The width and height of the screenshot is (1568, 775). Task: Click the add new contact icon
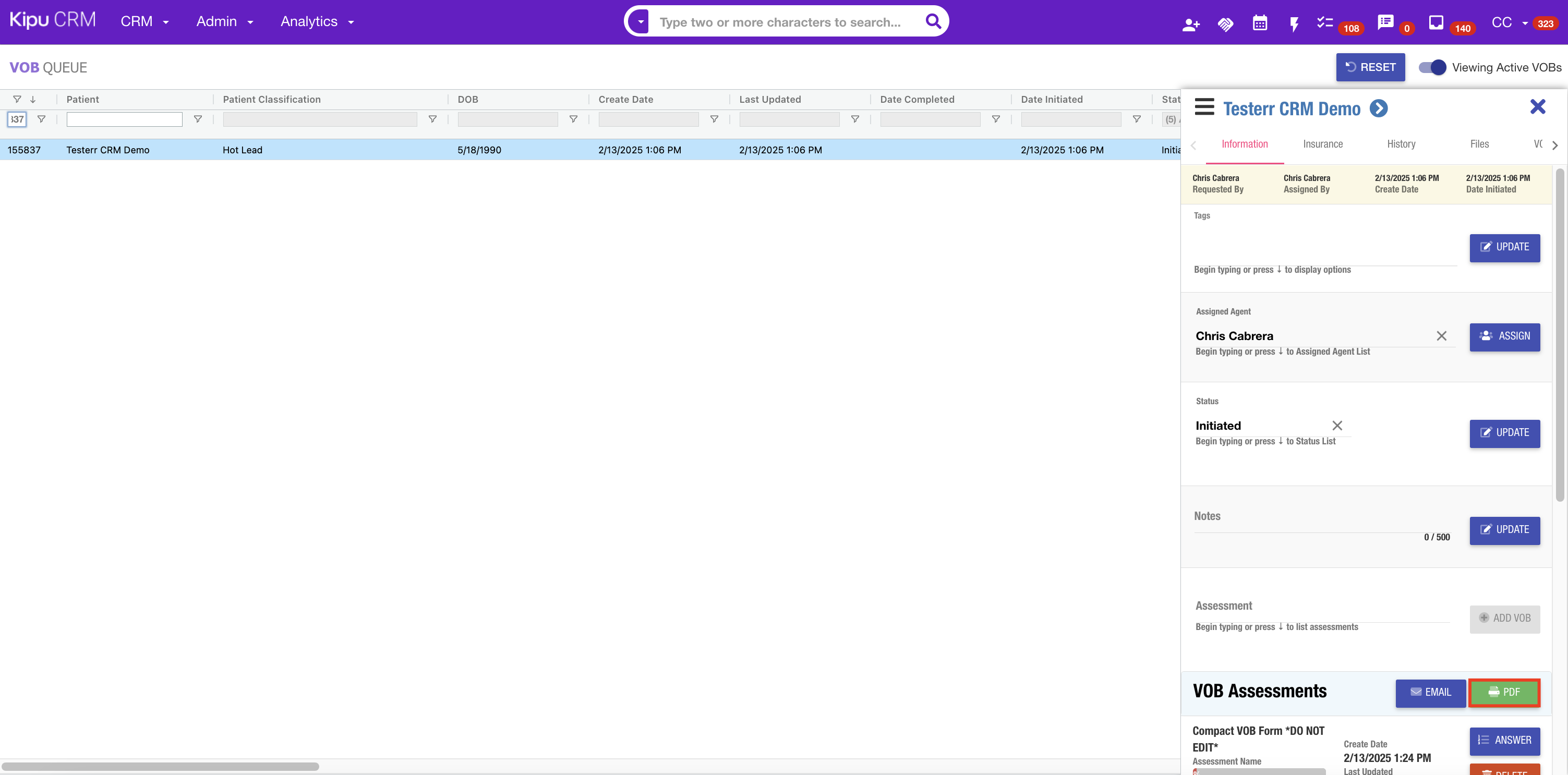(x=1191, y=25)
